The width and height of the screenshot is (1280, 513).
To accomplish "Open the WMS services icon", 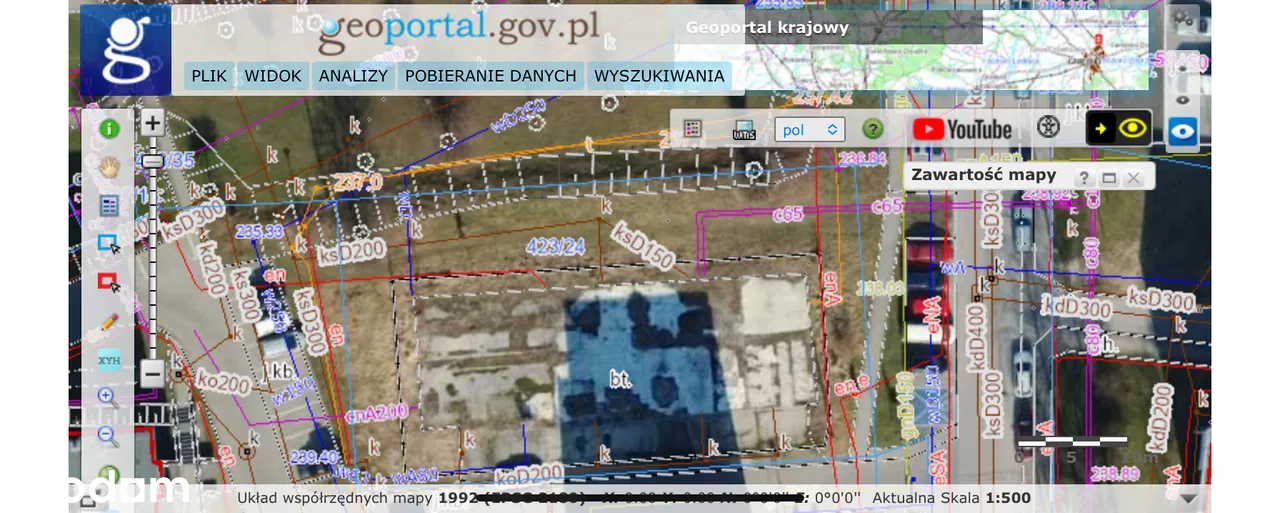I will [743, 129].
